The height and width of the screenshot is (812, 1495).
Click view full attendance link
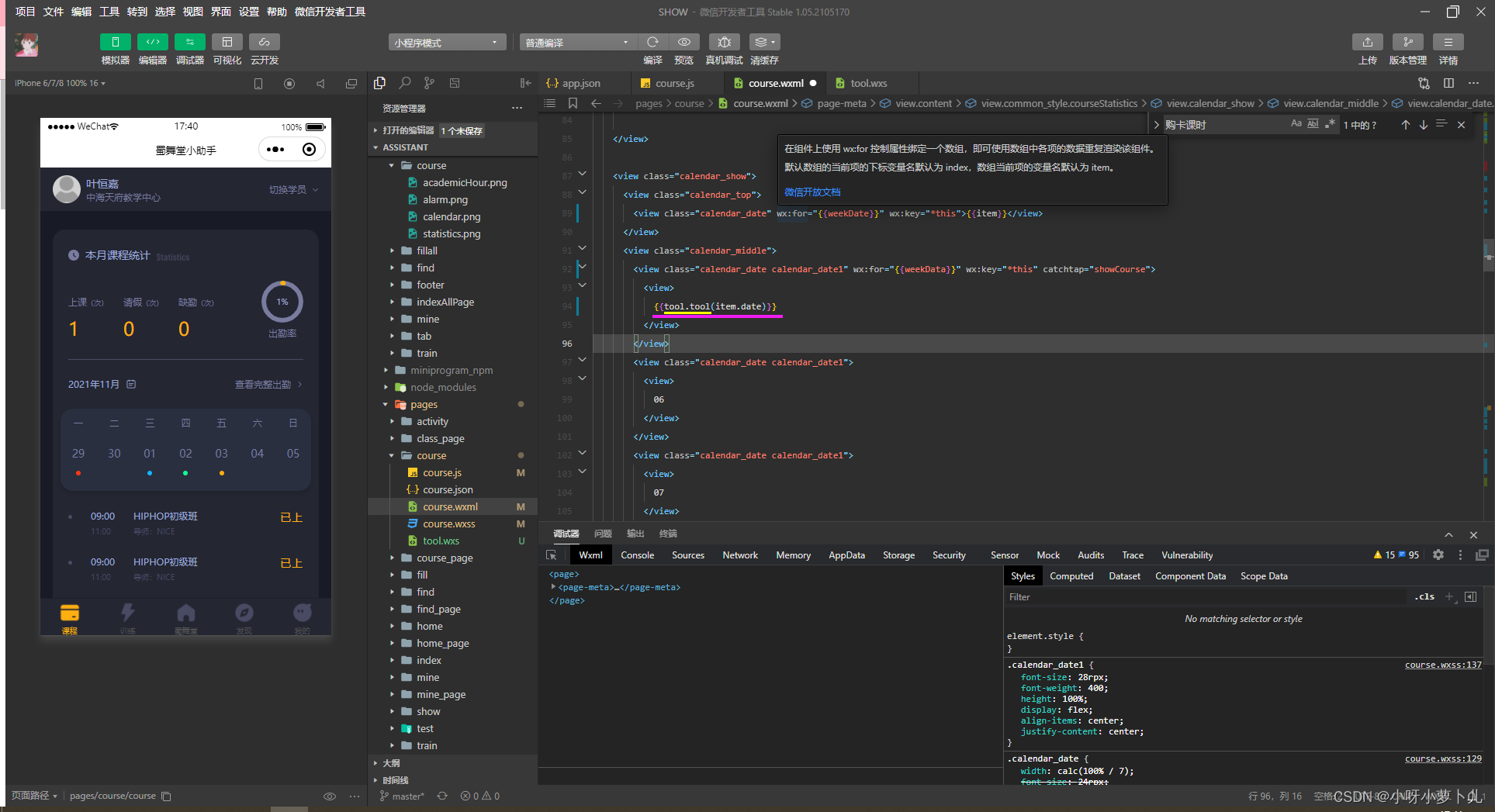[268, 385]
